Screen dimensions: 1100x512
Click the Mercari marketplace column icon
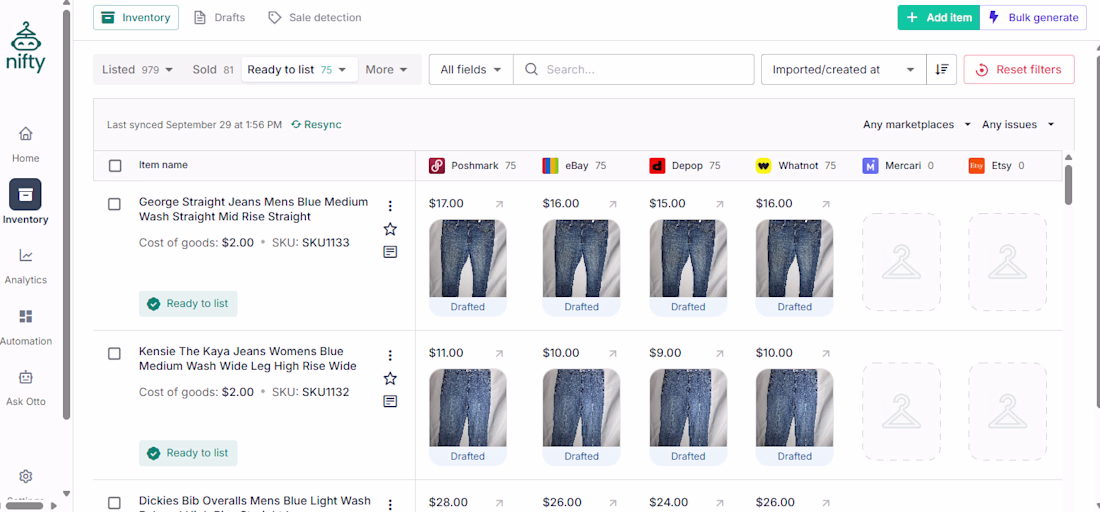(x=870, y=166)
